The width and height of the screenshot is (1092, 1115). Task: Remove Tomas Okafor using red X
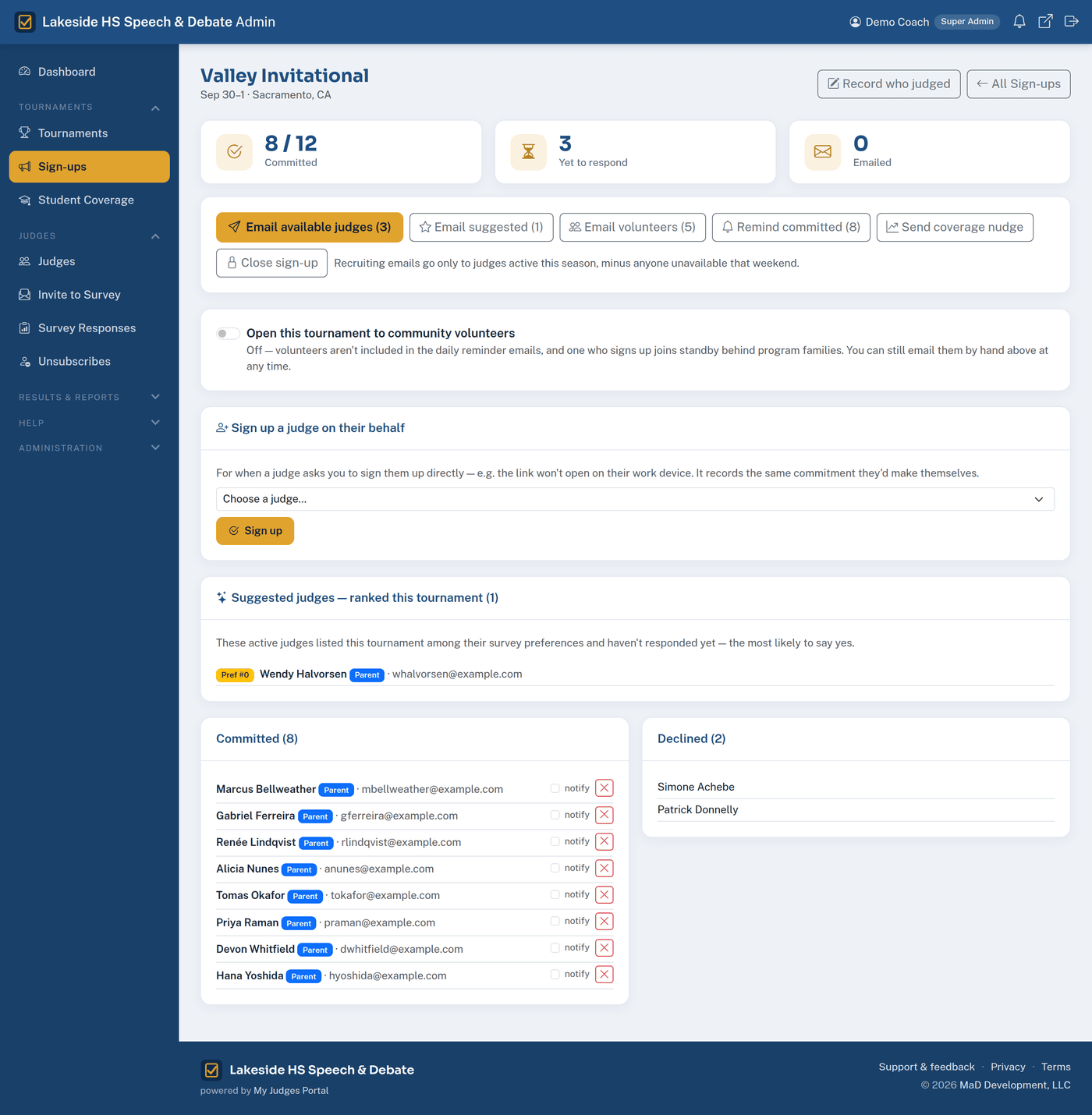click(x=604, y=895)
